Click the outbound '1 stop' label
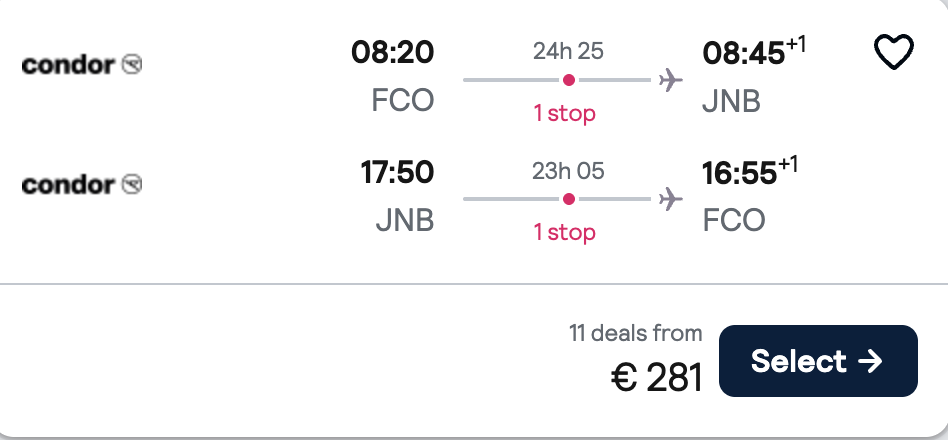Image resolution: width=948 pixels, height=440 pixels. [565, 113]
